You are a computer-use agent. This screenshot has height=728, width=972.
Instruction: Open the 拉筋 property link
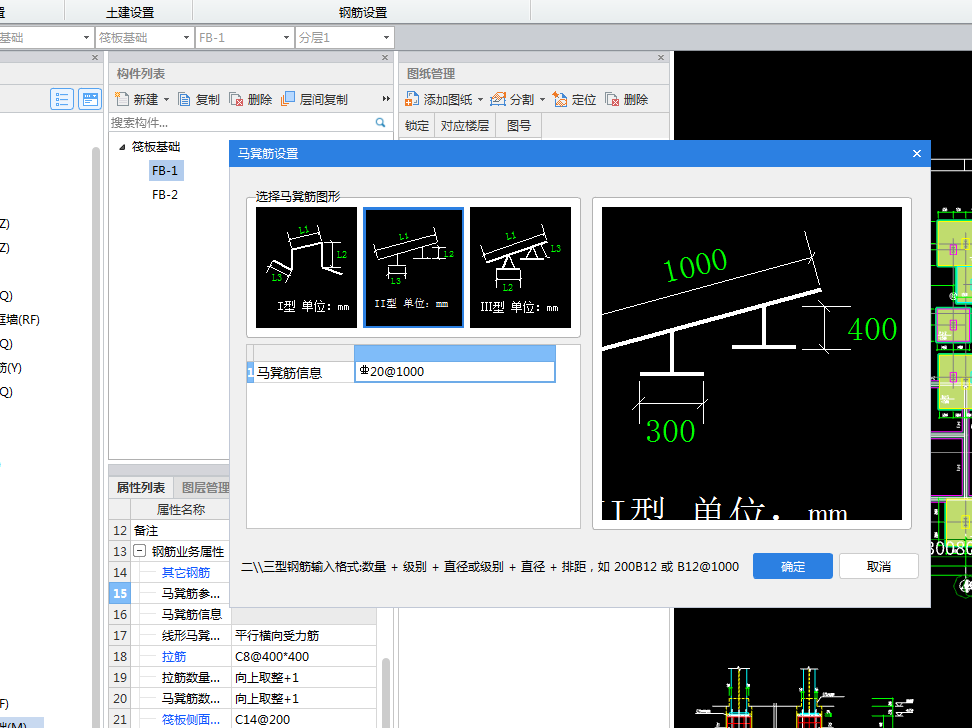point(174,656)
